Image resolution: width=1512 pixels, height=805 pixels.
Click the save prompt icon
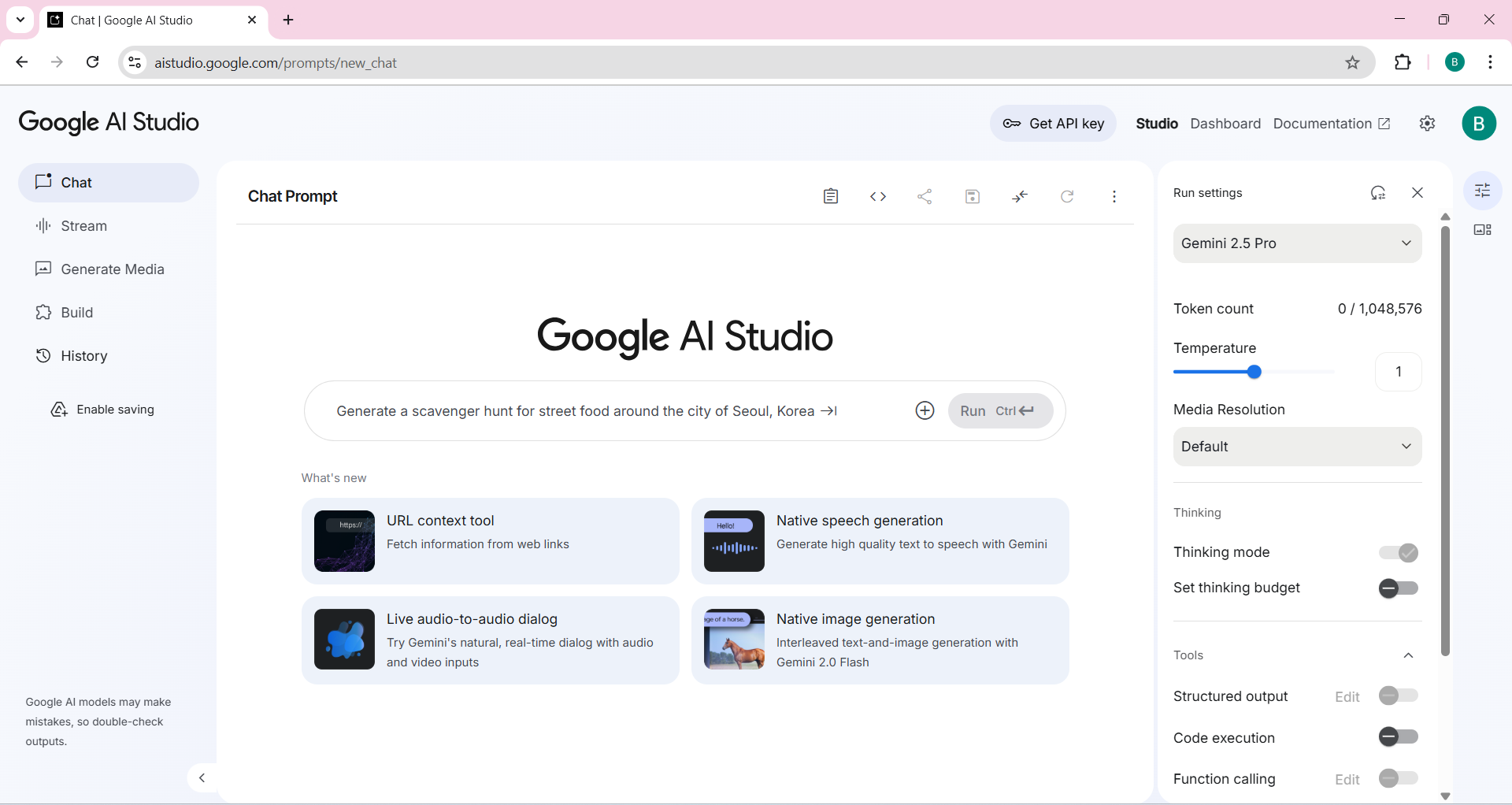coord(973,196)
